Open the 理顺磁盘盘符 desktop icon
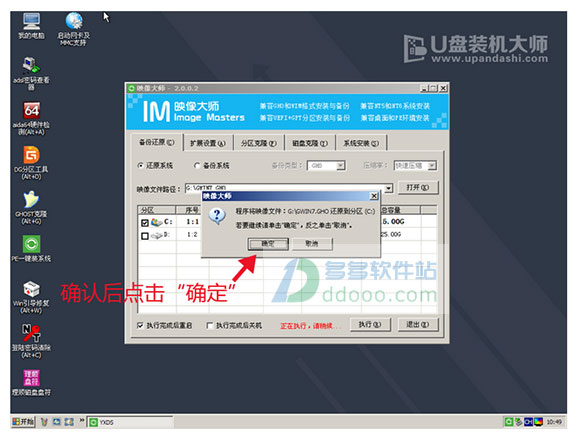Viewport: 580px width, 440px height. click(31, 382)
